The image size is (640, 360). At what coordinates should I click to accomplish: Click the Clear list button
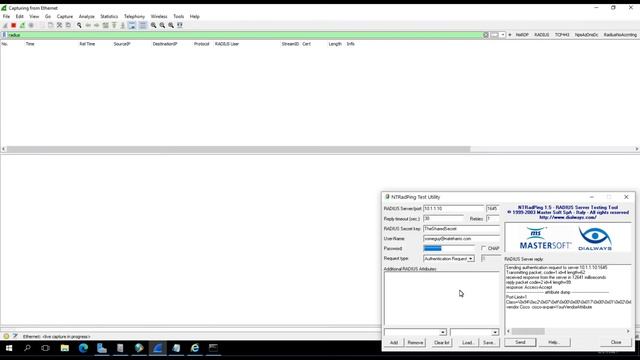click(x=442, y=342)
